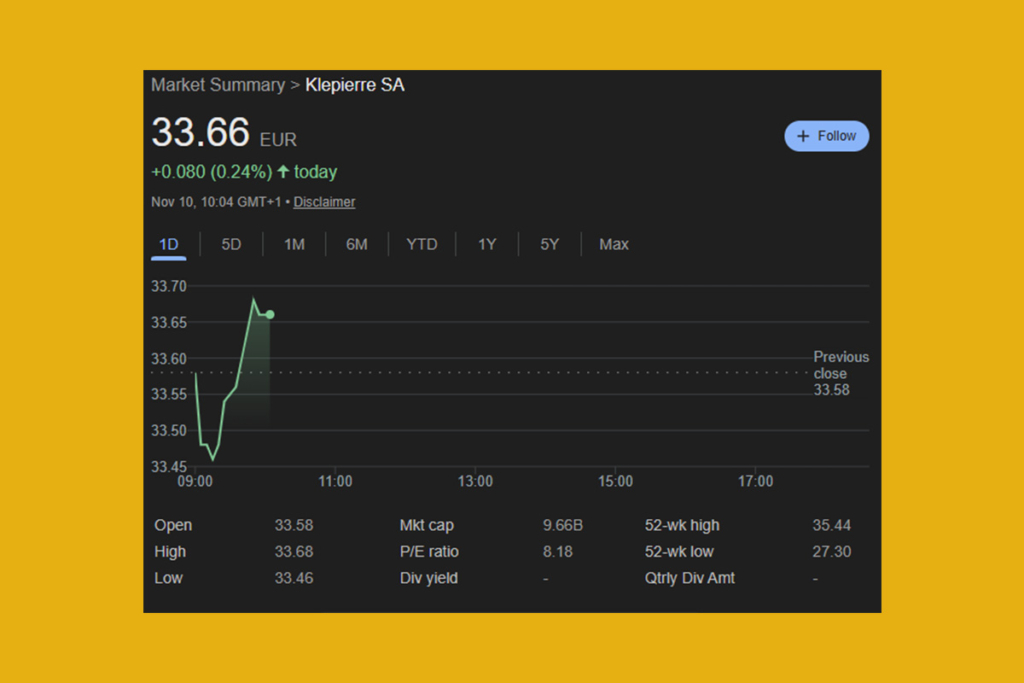Navigate to Market Summary breadcrumb
1024x683 pixels.
point(218,85)
